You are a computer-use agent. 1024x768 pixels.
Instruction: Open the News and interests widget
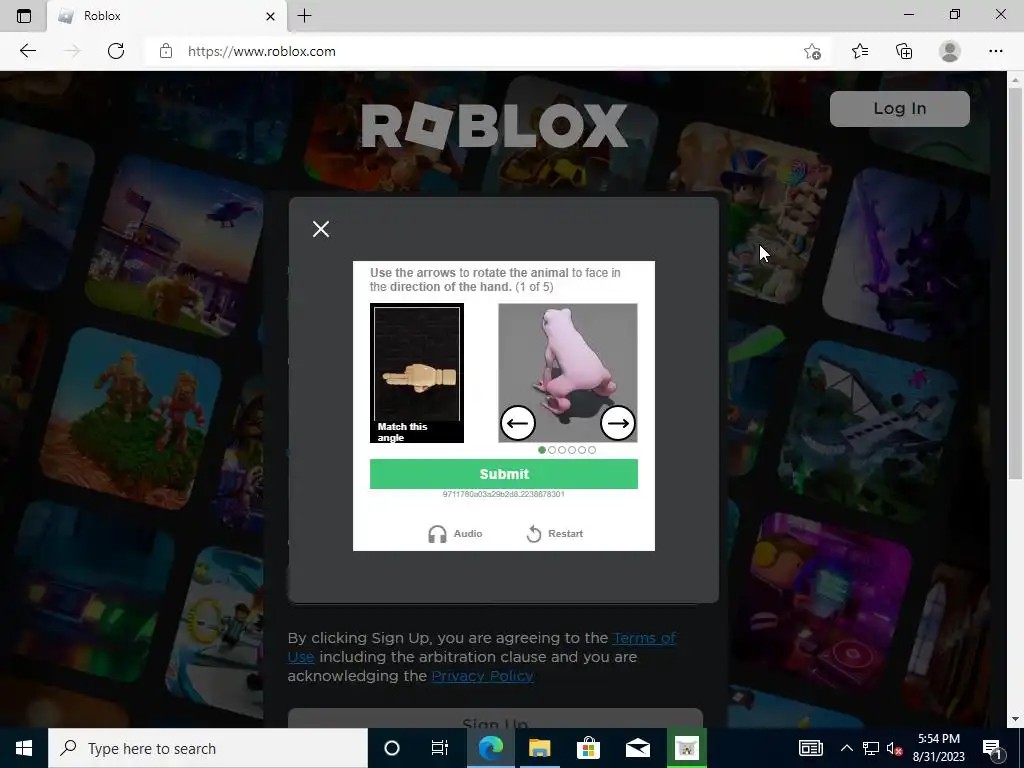(810, 748)
